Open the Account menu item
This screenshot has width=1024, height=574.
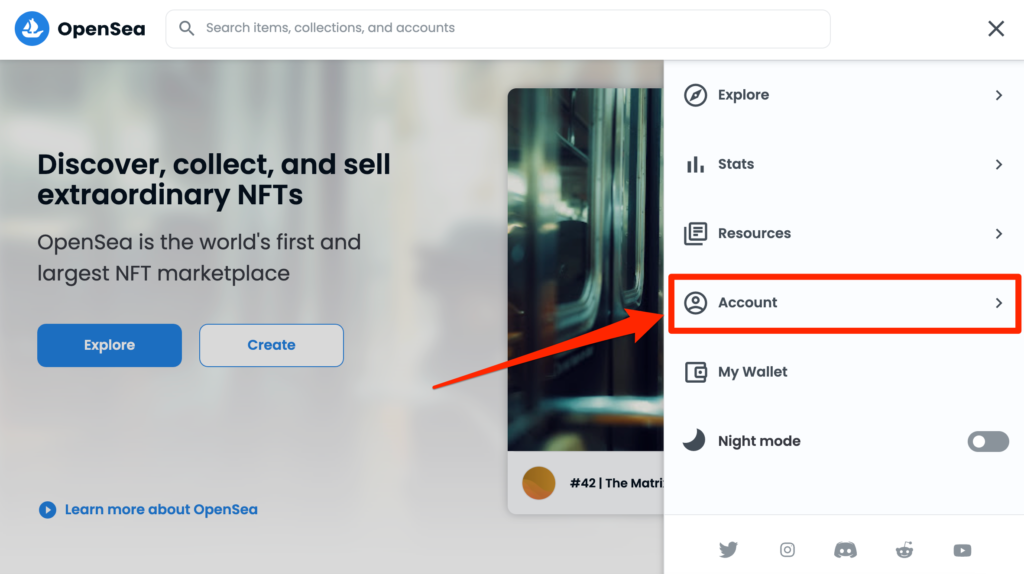click(x=748, y=302)
